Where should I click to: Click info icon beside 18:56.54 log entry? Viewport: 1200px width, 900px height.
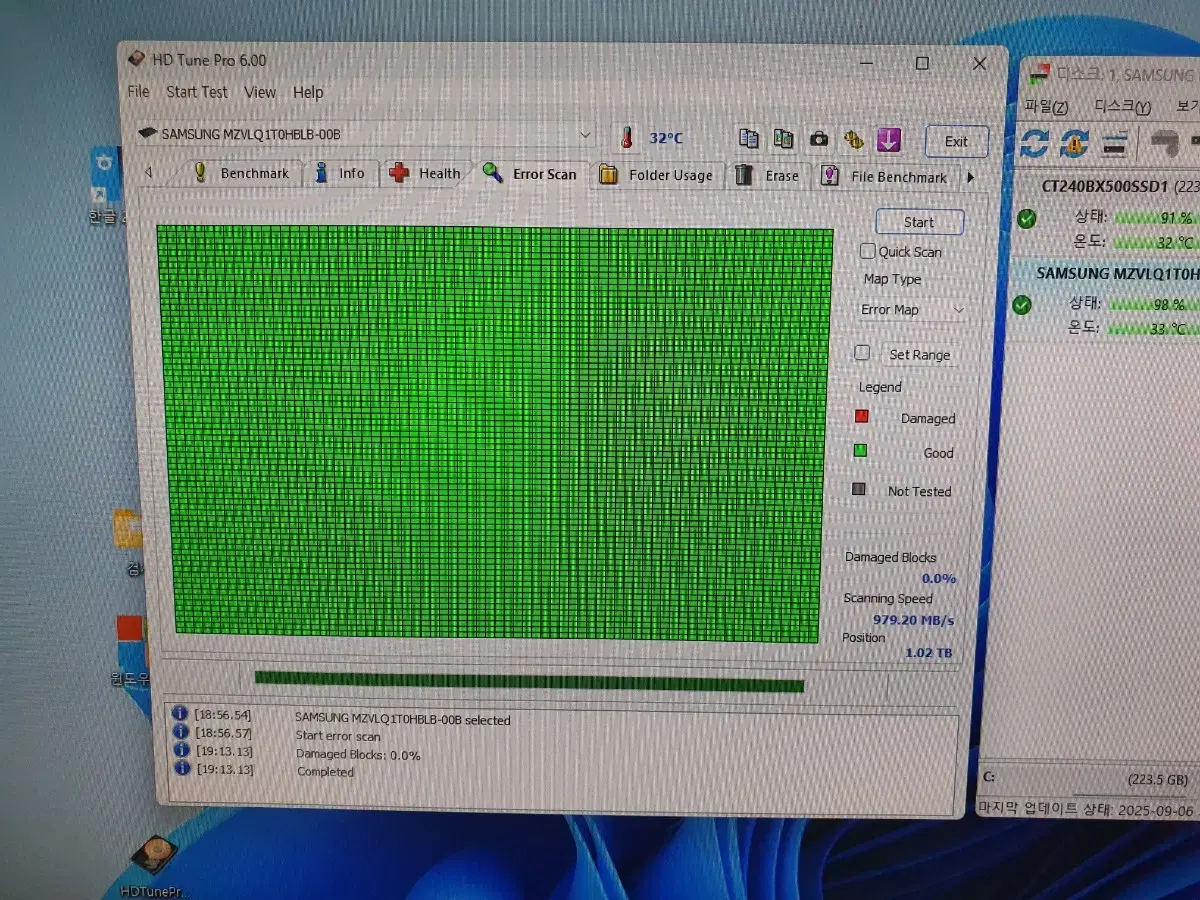180,713
